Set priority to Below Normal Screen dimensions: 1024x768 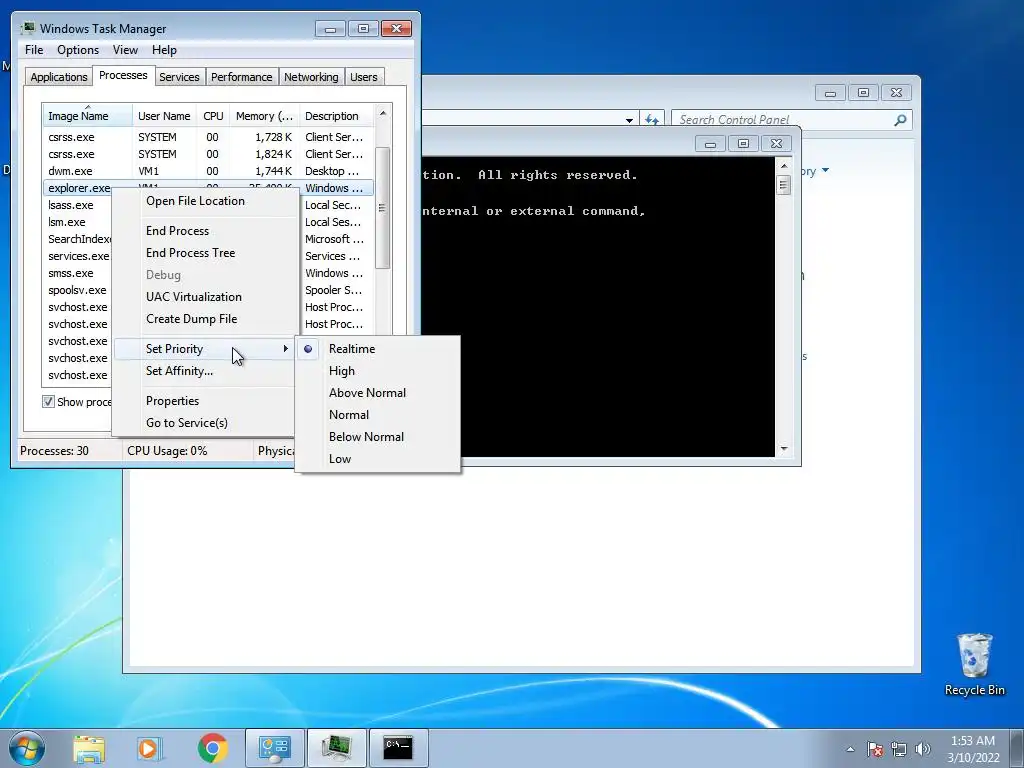pos(366,437)
